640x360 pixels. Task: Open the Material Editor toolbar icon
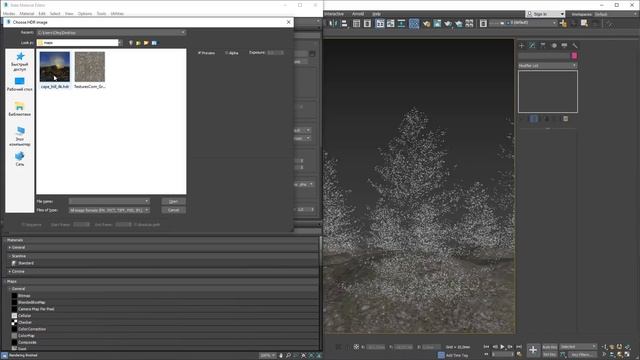point(414,24)
